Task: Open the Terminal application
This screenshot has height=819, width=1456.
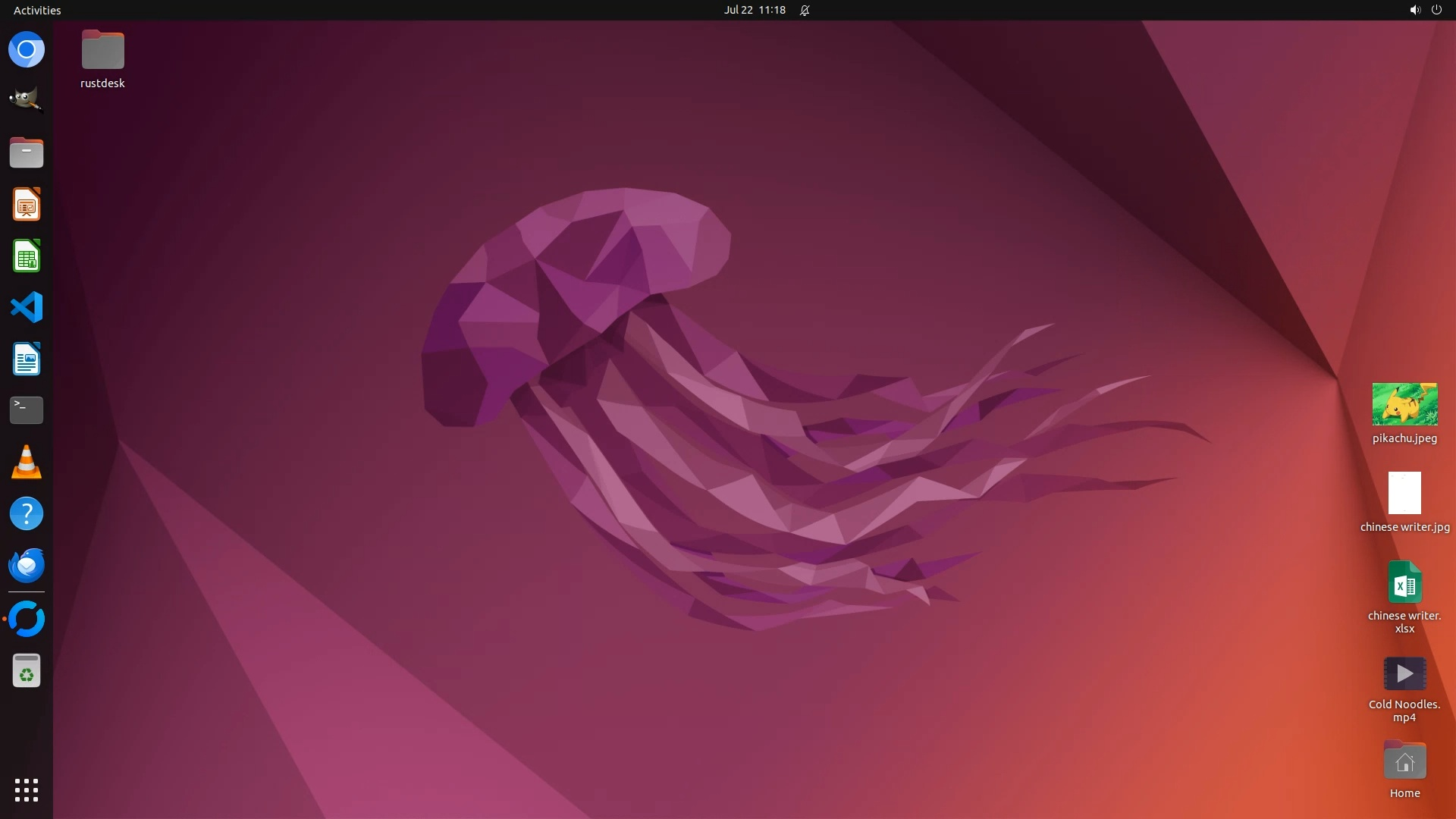Action: pyautogui.click(x=27, y=410)
